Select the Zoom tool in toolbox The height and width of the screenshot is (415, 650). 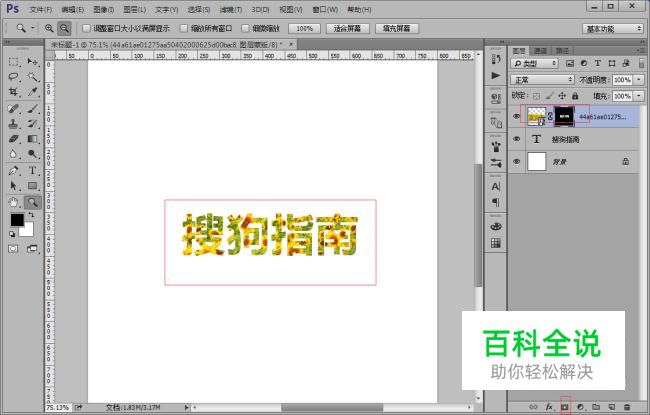(x=32, y=202)
